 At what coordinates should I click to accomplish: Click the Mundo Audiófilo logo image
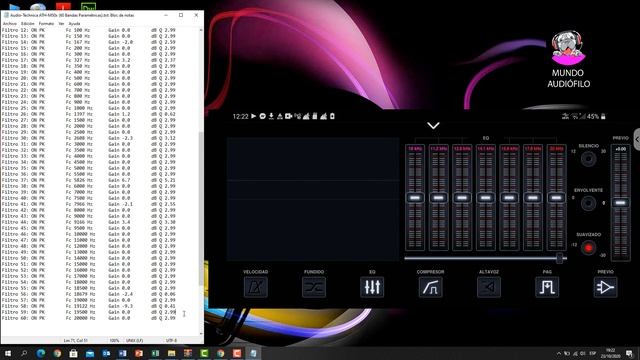tap(568, 48)
